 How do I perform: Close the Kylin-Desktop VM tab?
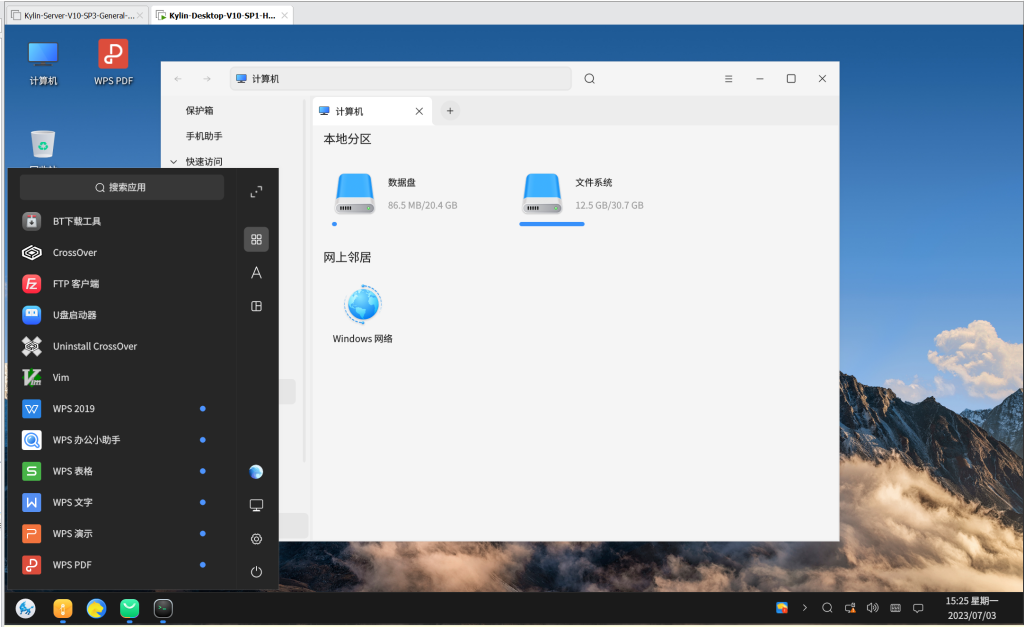coord(285,16)
